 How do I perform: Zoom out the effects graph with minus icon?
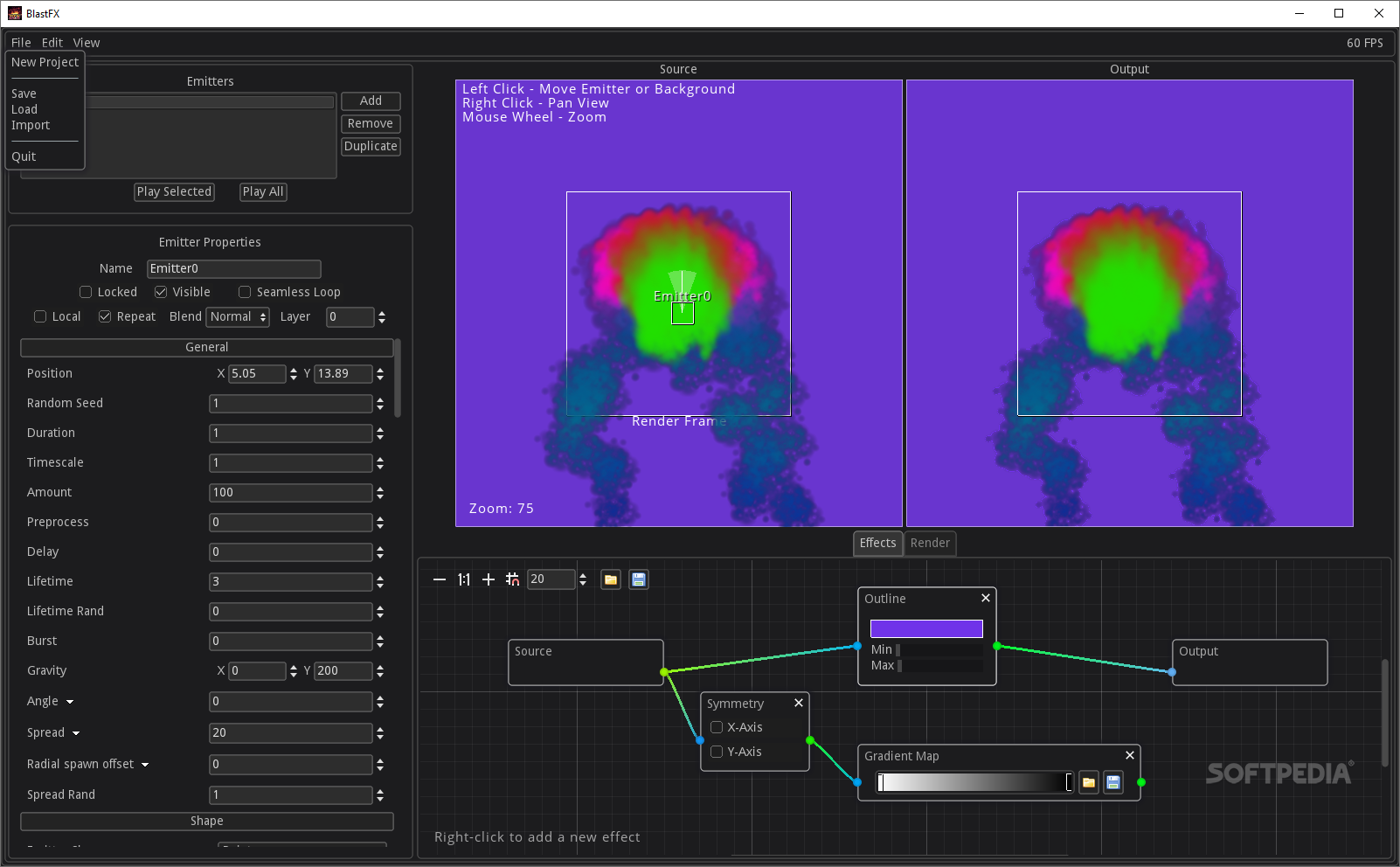click(440, 579)
